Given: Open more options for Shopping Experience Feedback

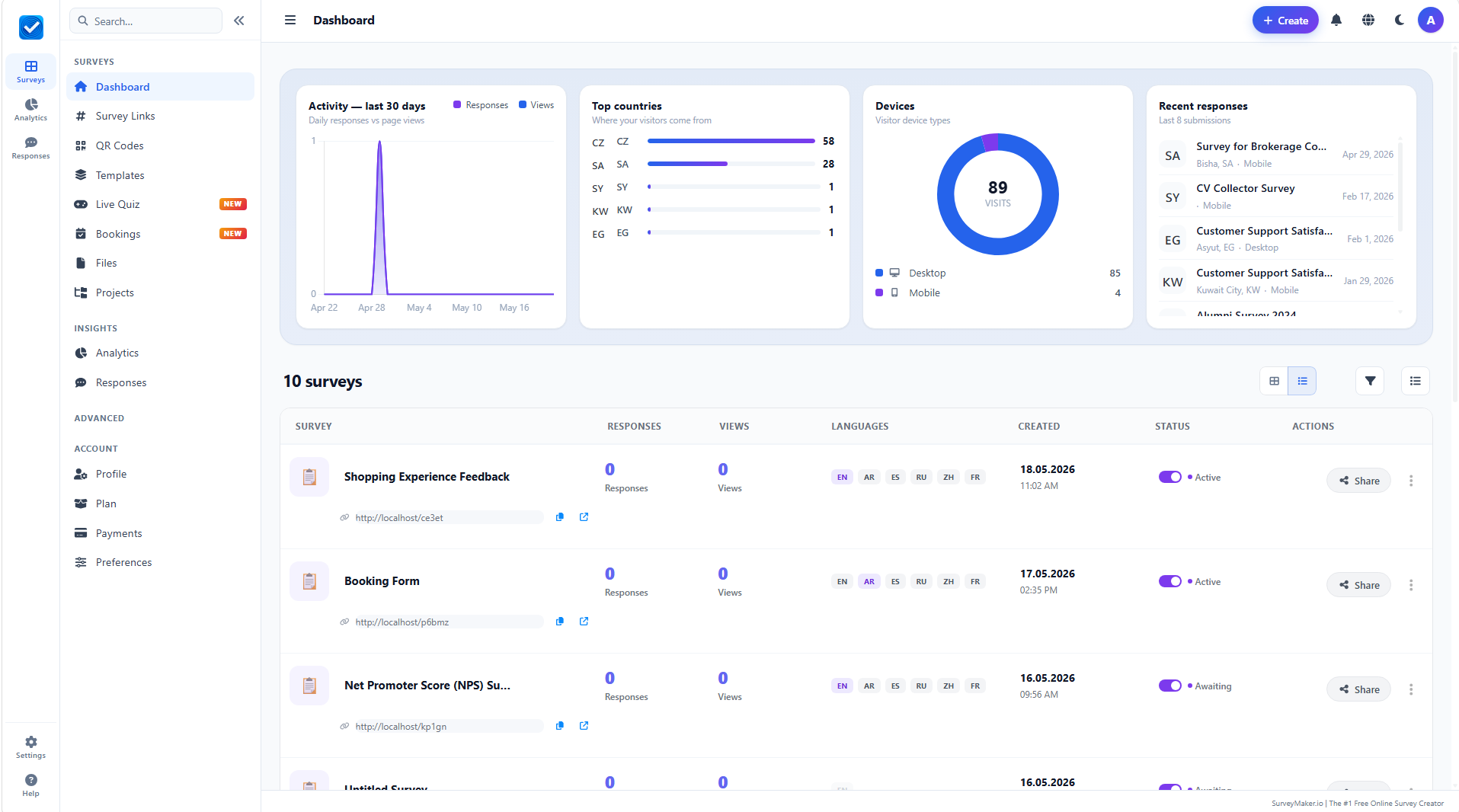Looking at the screenshot, I should (x=1411, y=481).
